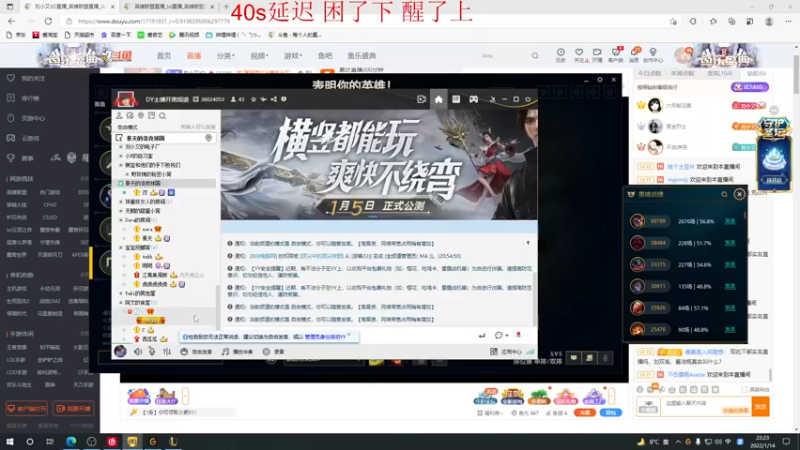Click the calendar icon above channel list
The width and height of the screenshot is (800, 450).
(152, 116)
